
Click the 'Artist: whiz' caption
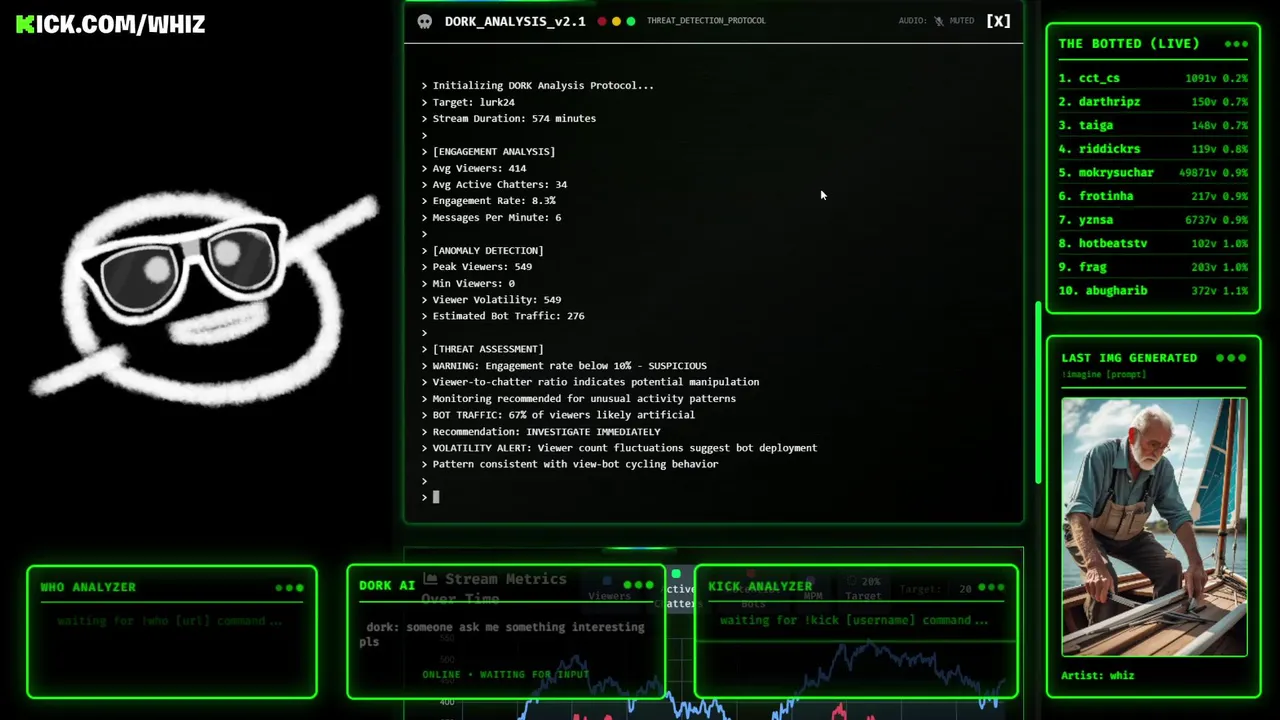click(x=1098, y=676)
